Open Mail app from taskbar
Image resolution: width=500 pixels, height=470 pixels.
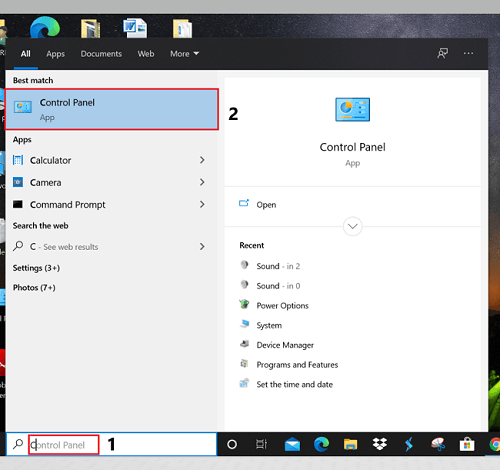pos(292,444)
